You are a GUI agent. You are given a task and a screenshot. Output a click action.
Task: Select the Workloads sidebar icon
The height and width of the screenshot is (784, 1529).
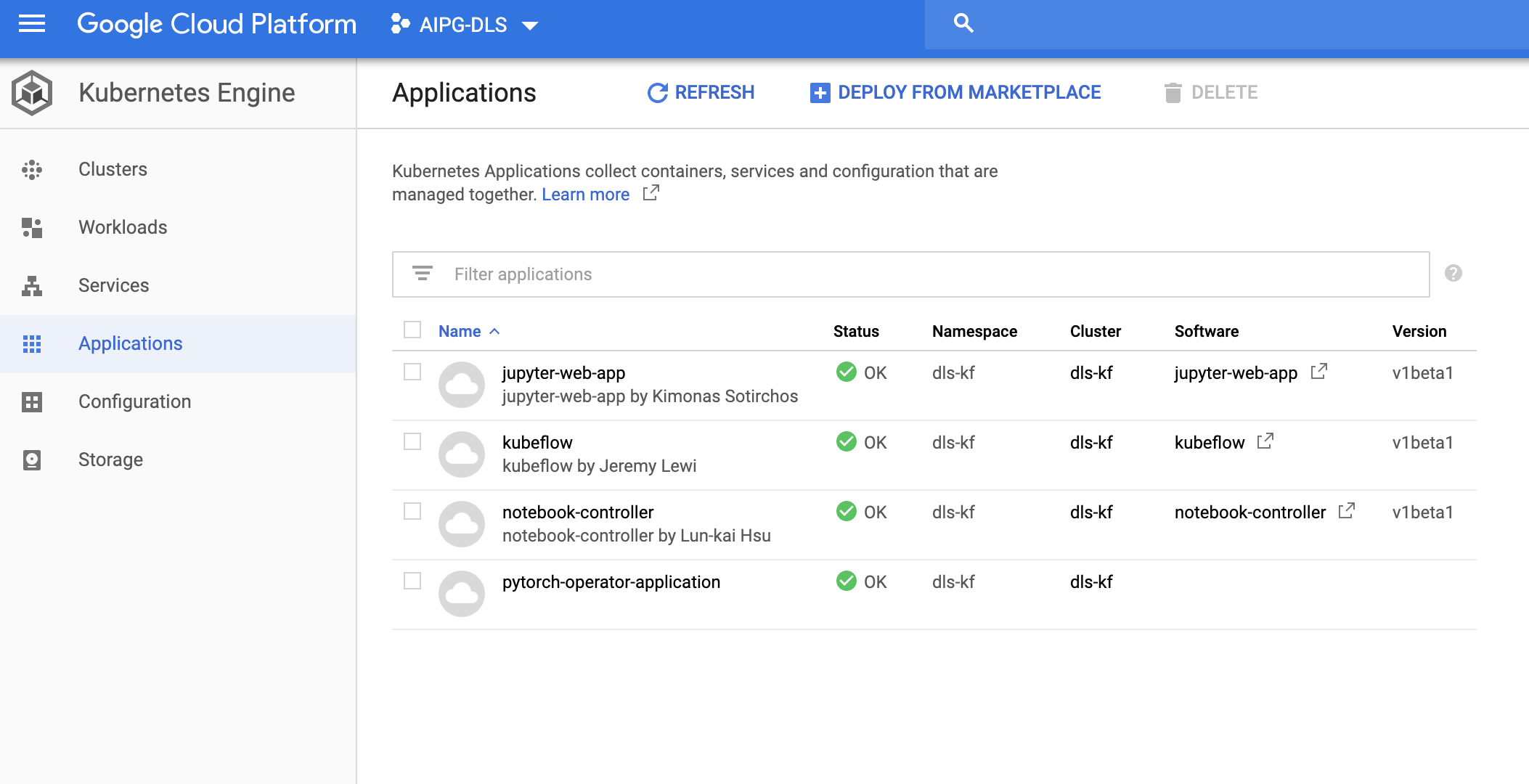click(x=32, y=227)
